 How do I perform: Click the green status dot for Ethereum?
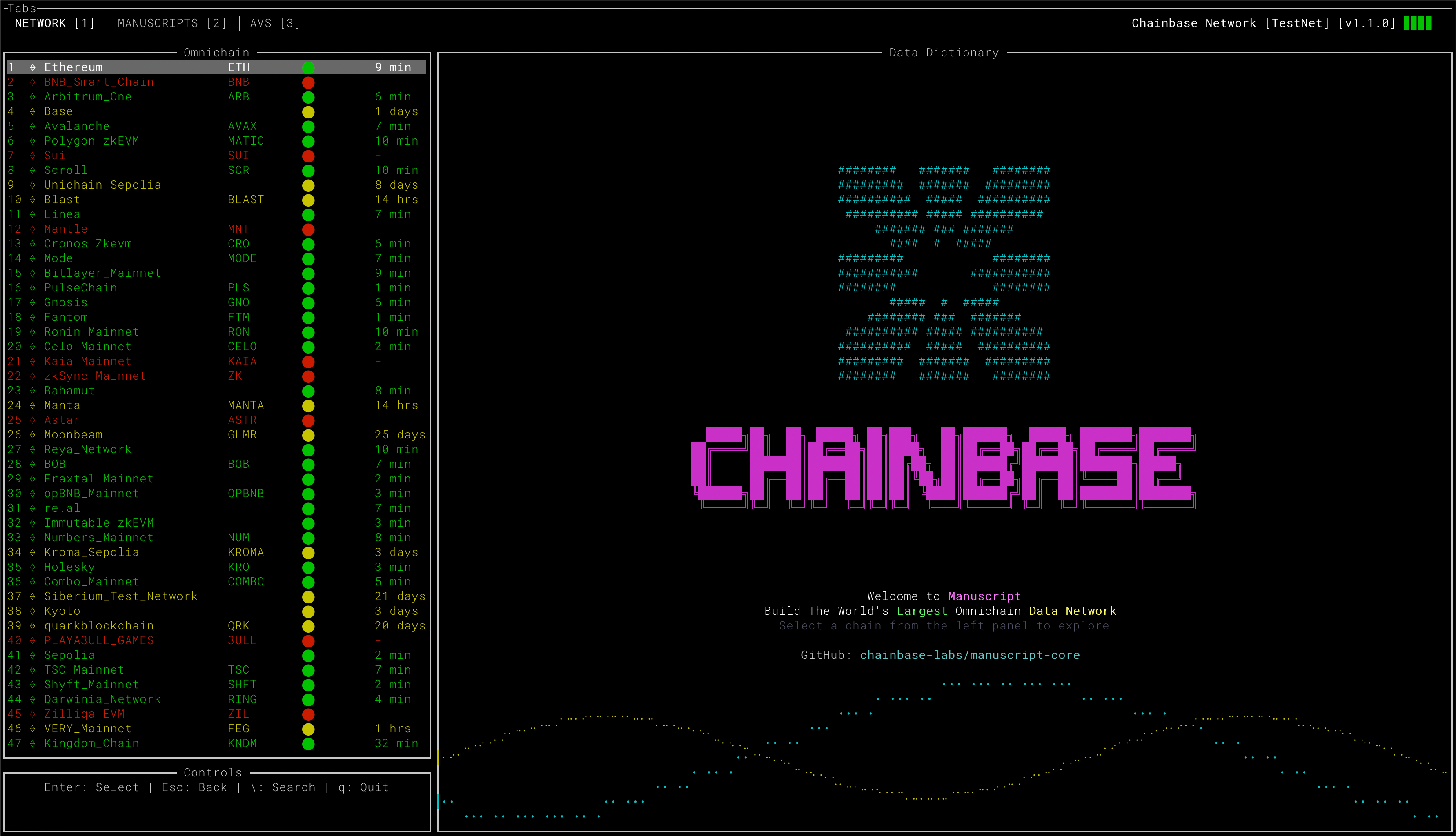(308, 68)
